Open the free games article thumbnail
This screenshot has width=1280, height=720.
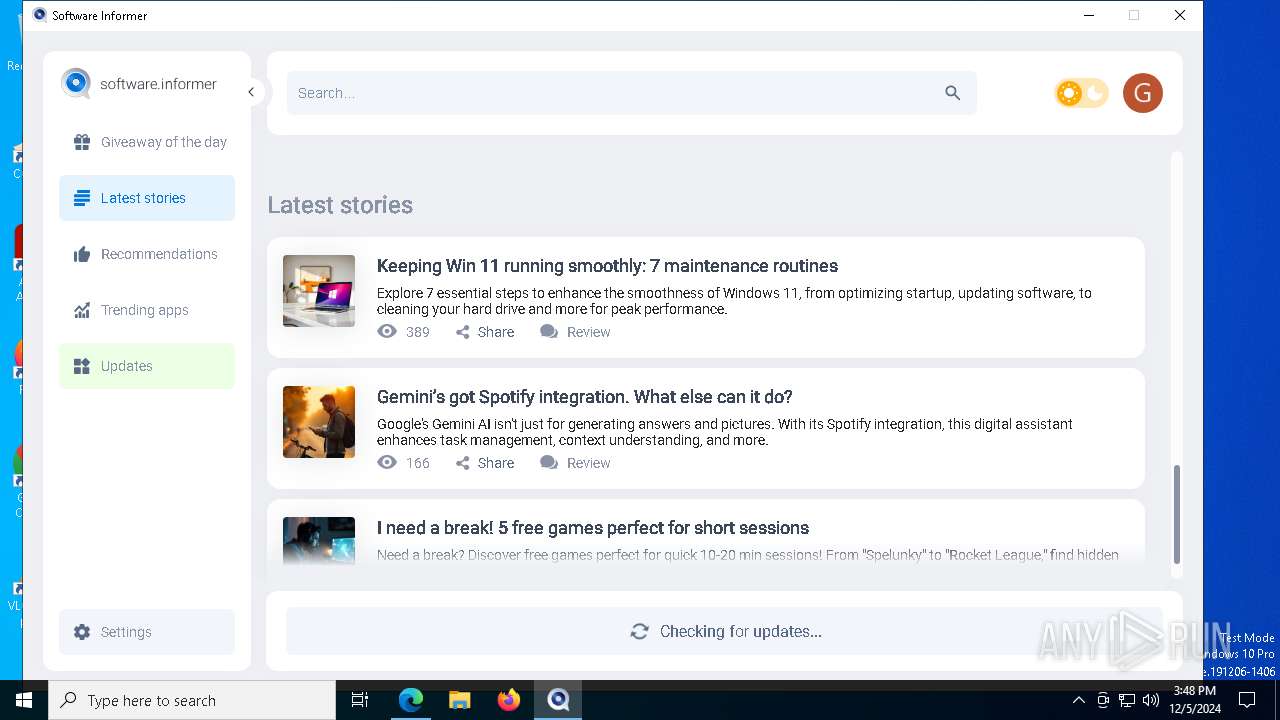(319, 542)
